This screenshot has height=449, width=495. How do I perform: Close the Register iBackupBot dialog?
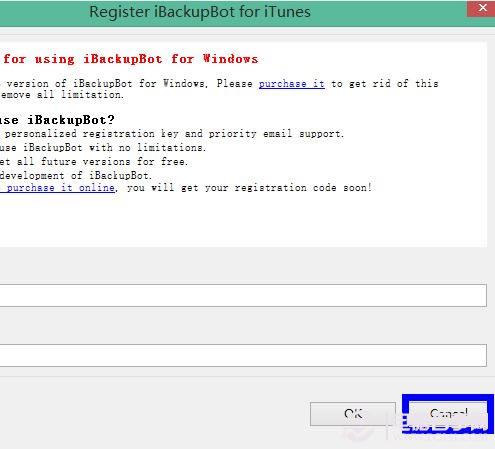pyautogui.click(x=481, y=8)
